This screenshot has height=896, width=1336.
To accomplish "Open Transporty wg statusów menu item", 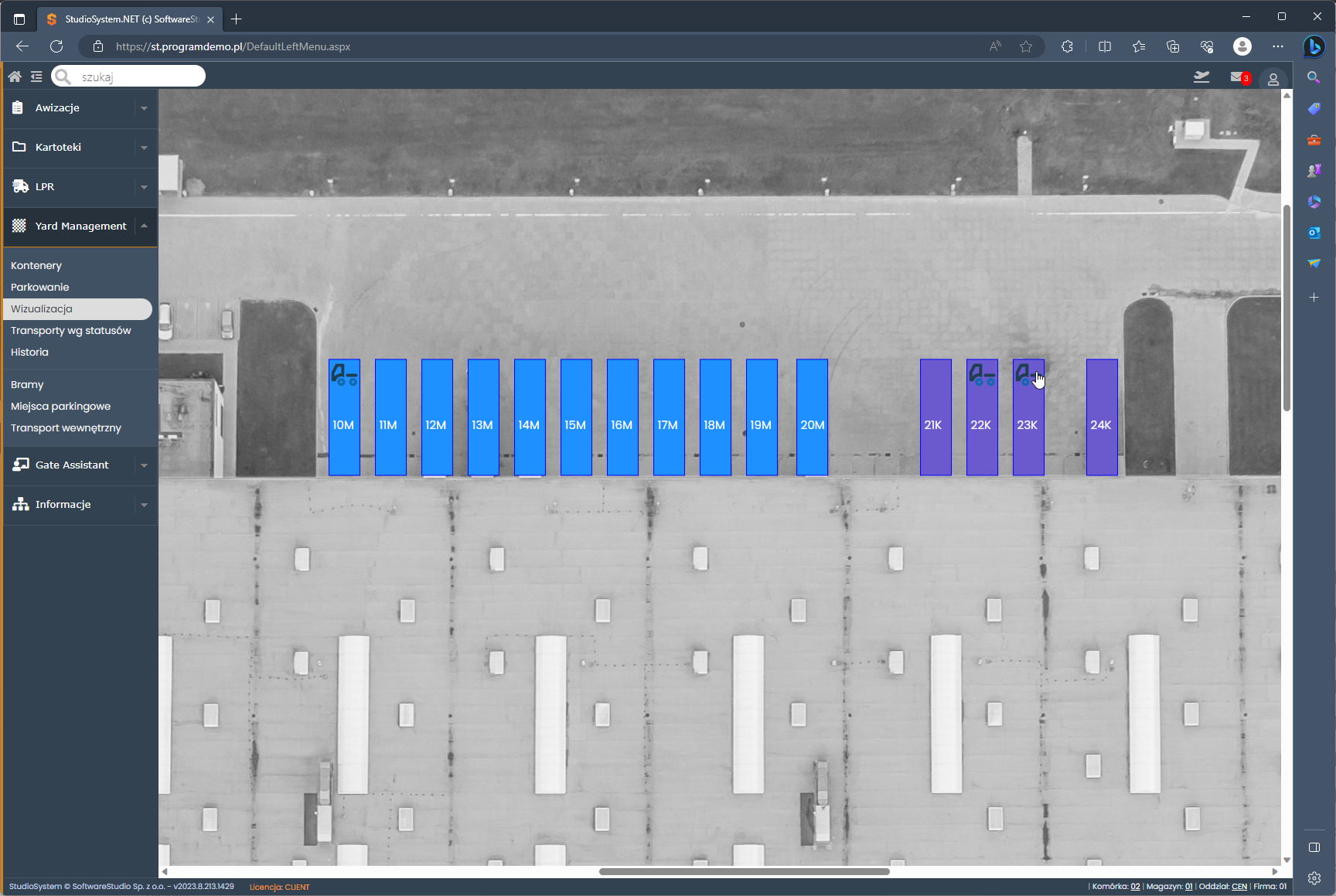I will pyautogui.click(x=71, y=330).
